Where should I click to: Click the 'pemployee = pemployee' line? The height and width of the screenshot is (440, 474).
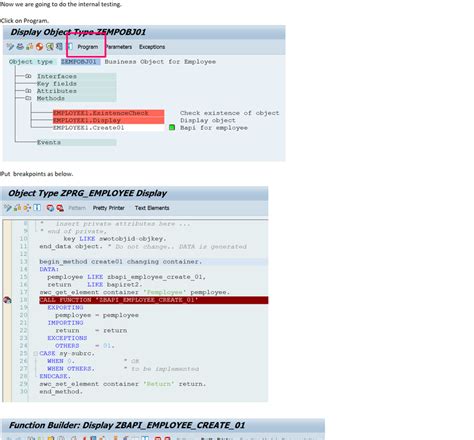click(x=97, y=315)
